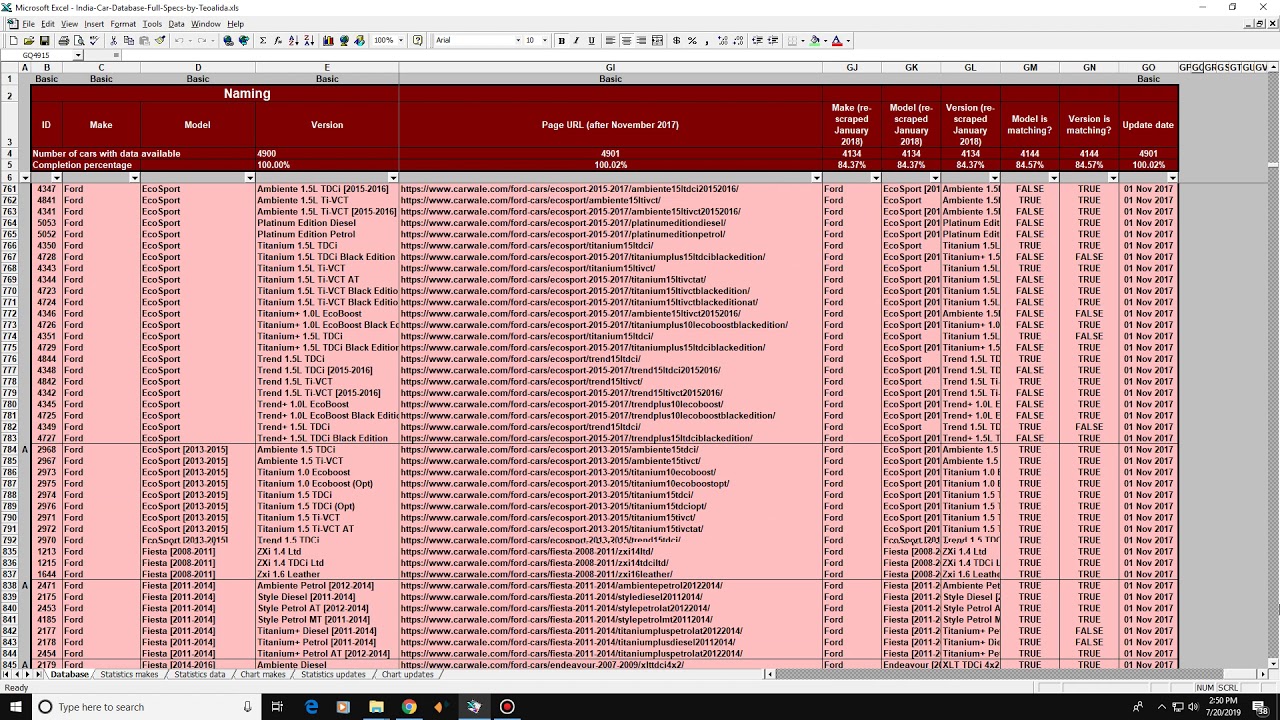
Task: Align text right in toolbar
Action: pyautogui.click(x=641, y=40)
